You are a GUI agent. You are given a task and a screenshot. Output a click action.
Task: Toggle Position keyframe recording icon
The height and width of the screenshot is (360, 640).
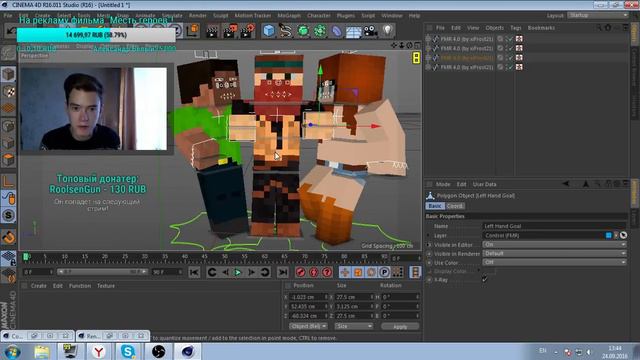(x=345, y=272)
